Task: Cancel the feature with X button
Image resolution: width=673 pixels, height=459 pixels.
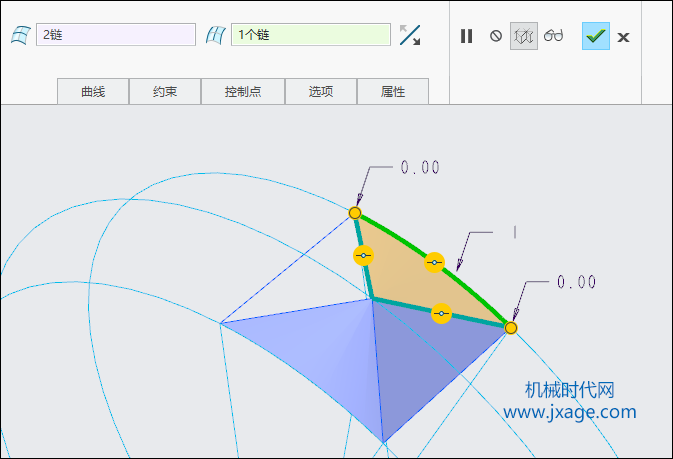Action: [623, 37]
